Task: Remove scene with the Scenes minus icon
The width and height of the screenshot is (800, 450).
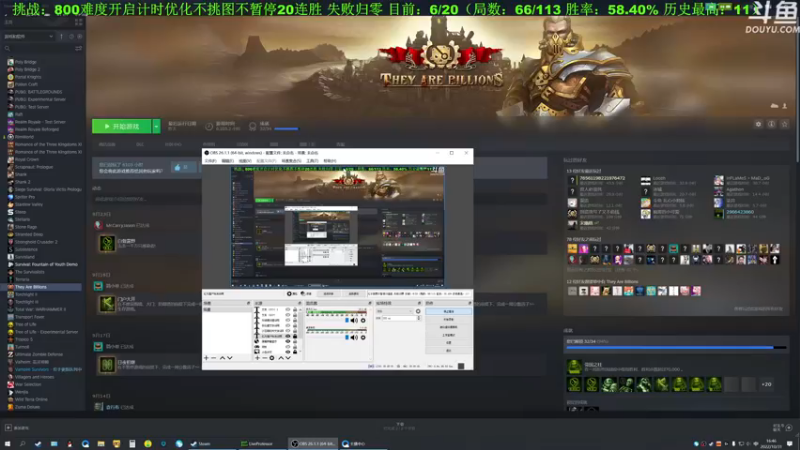Action: [x=213, y=358]
